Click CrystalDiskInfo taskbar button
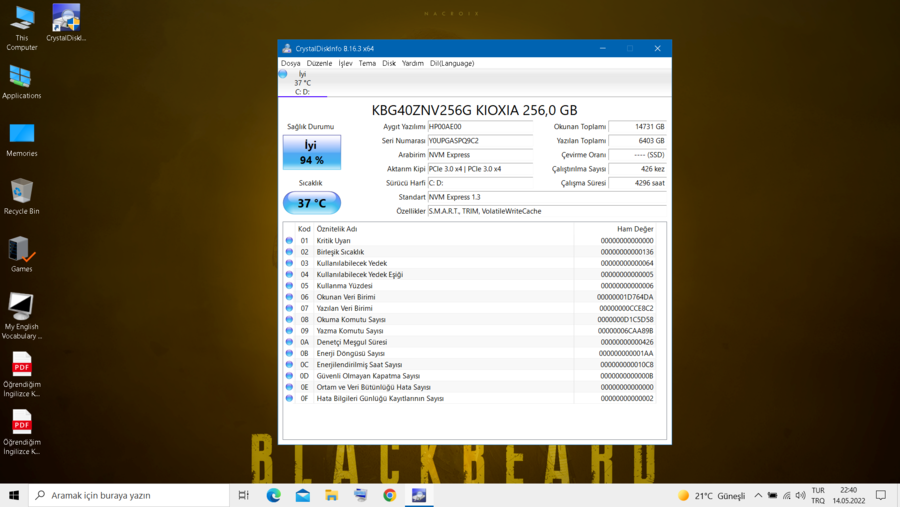The height and width of the screenshot is (507, 900). point(419,495)
